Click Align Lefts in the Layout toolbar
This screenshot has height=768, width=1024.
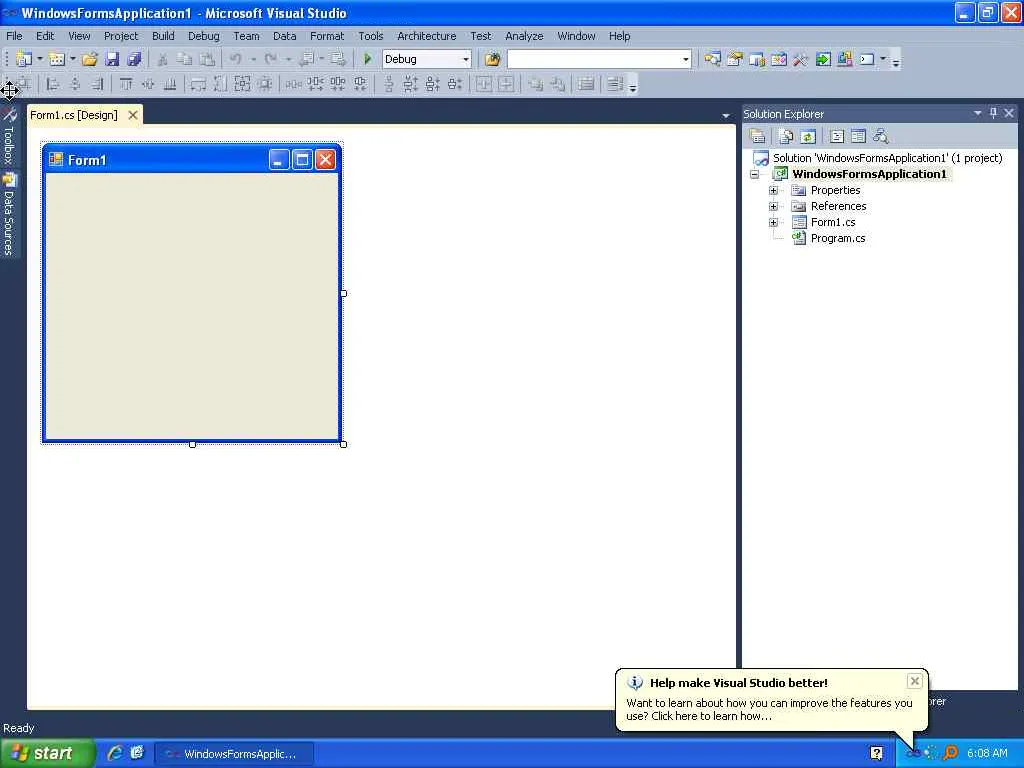coord(53,84)
